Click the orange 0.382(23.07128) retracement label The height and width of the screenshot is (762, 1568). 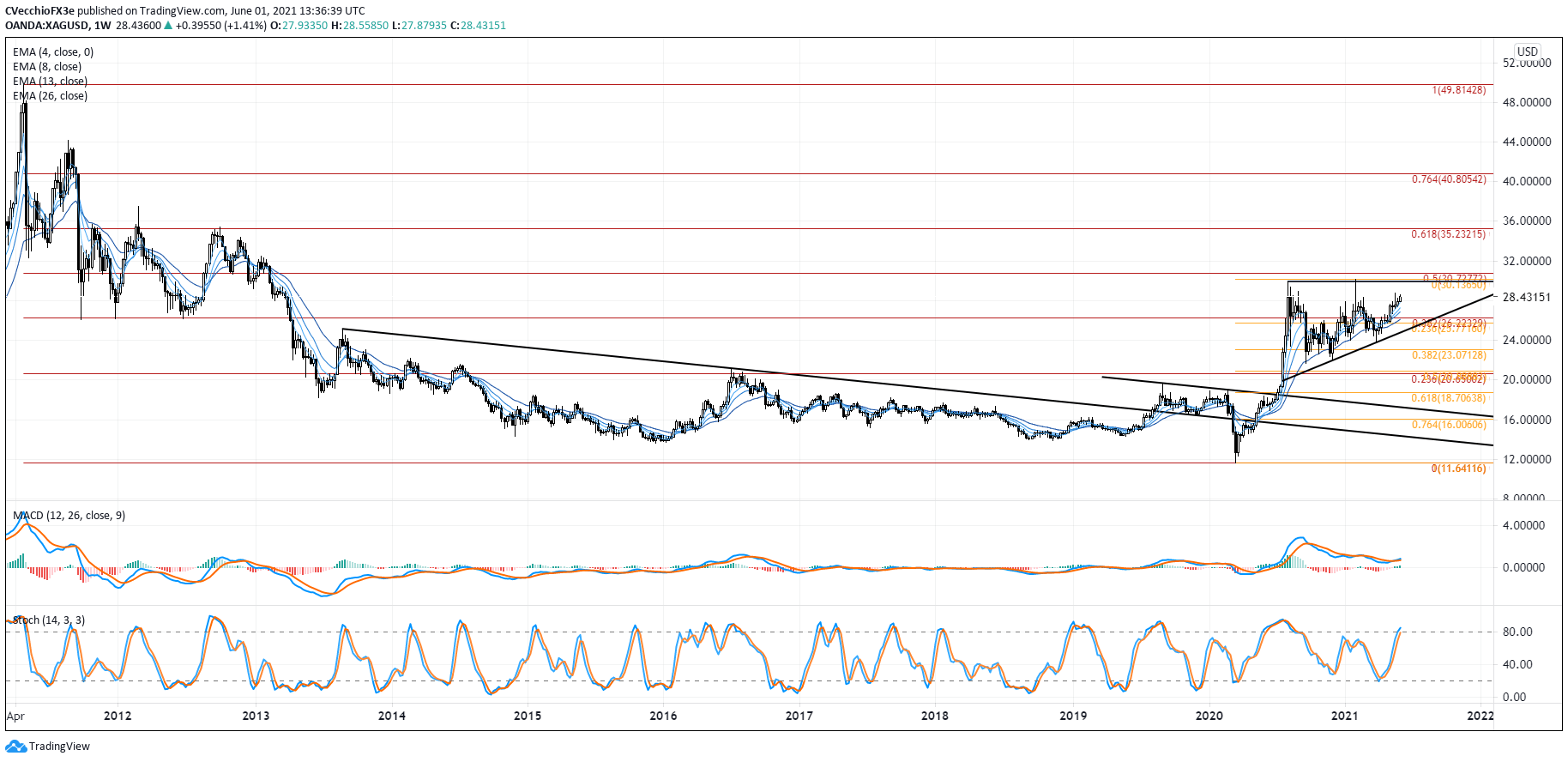tap(1449, 355)
